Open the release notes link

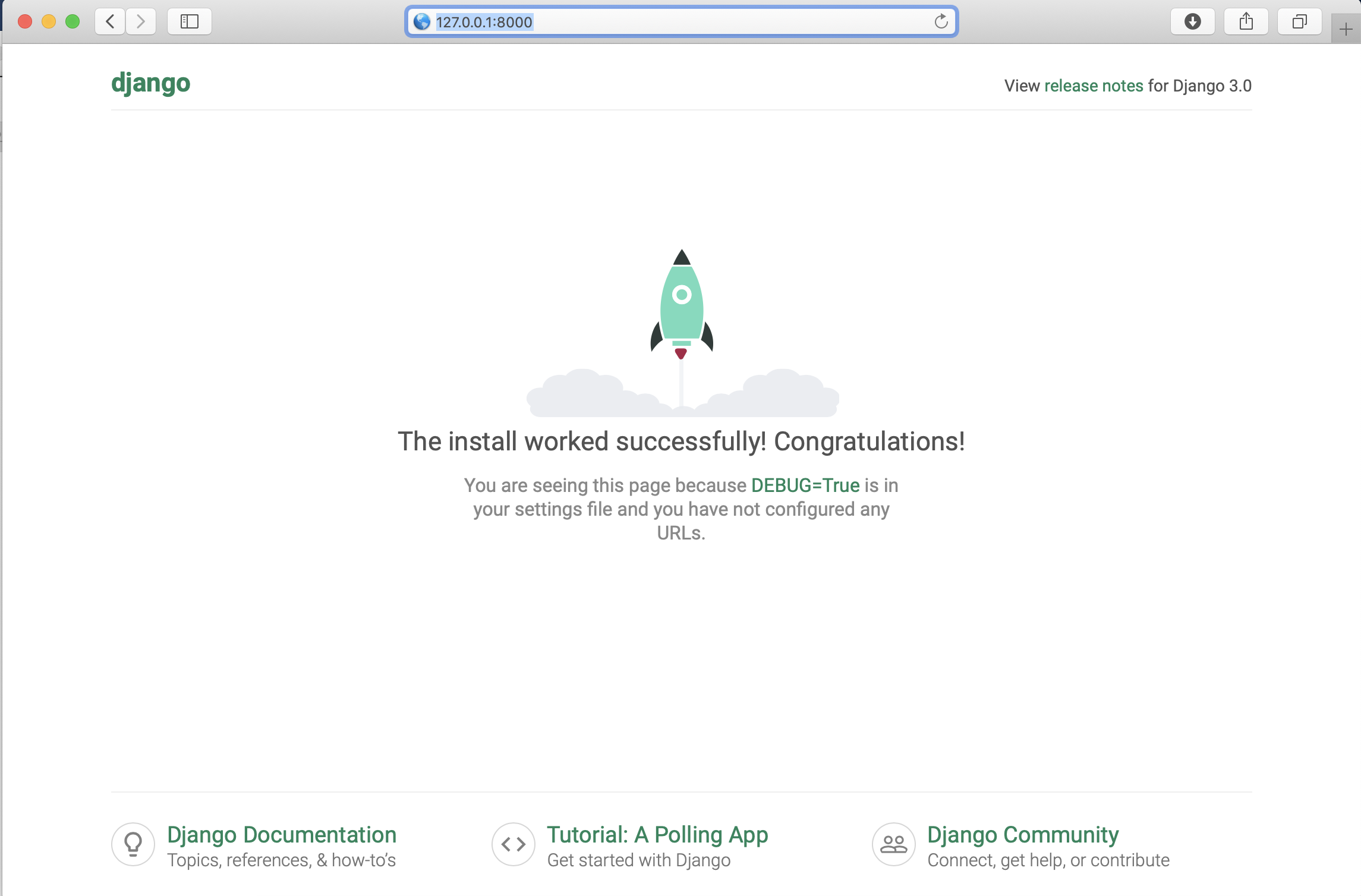1094,86
